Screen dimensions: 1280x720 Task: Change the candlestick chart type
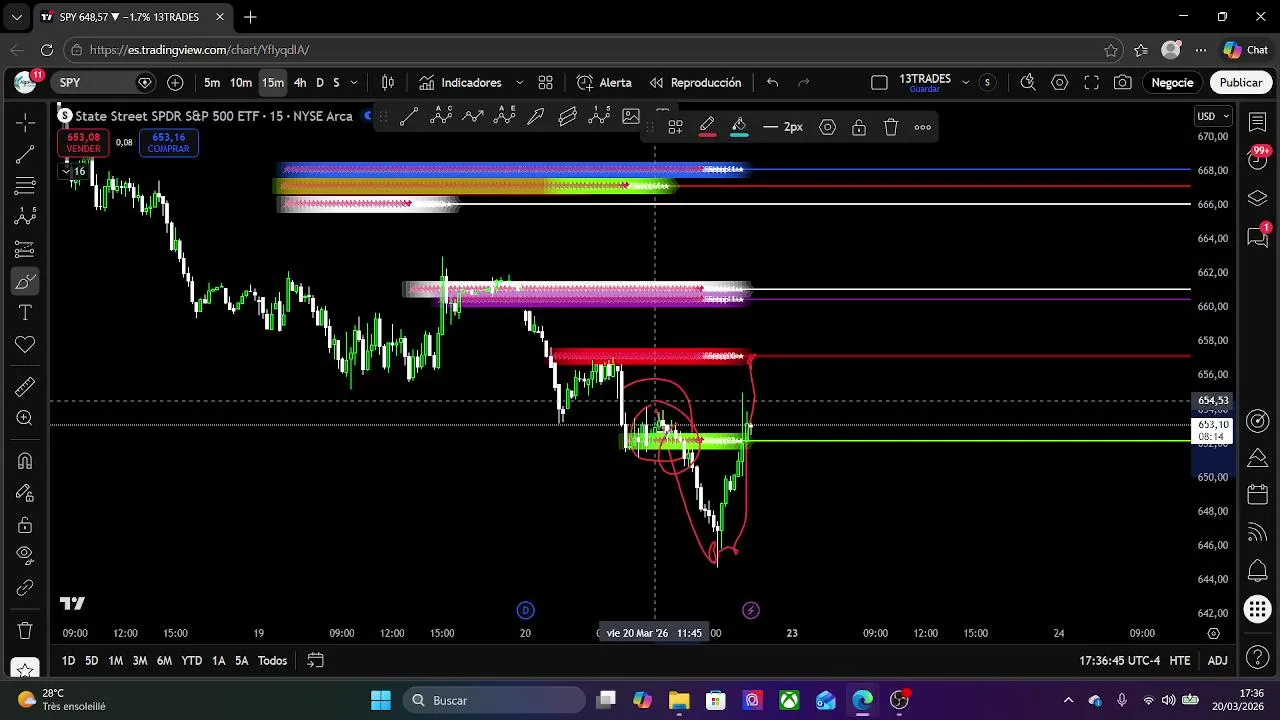388,83
